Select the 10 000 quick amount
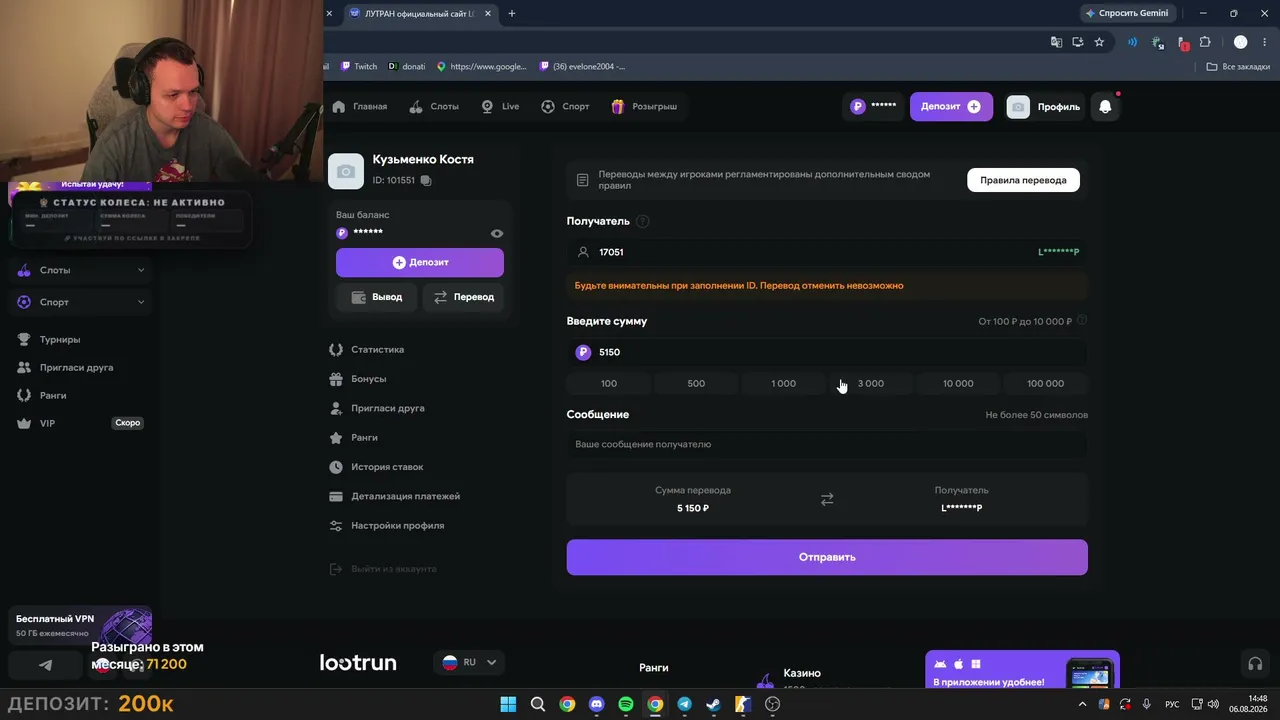This screenshot has height=720, width=1280. 958,384
